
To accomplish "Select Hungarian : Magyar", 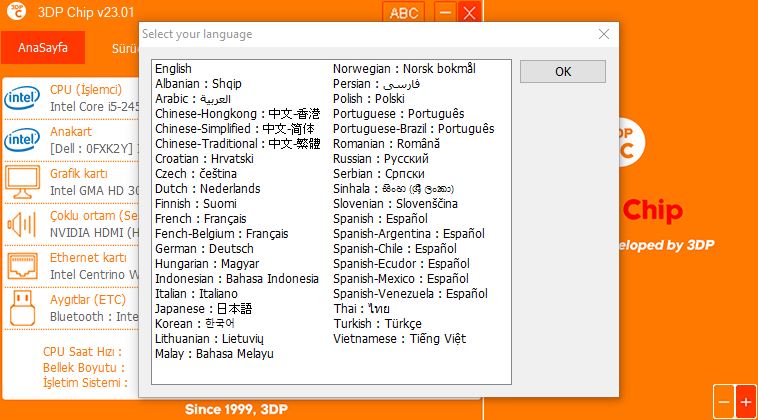I will click(207, 263).
